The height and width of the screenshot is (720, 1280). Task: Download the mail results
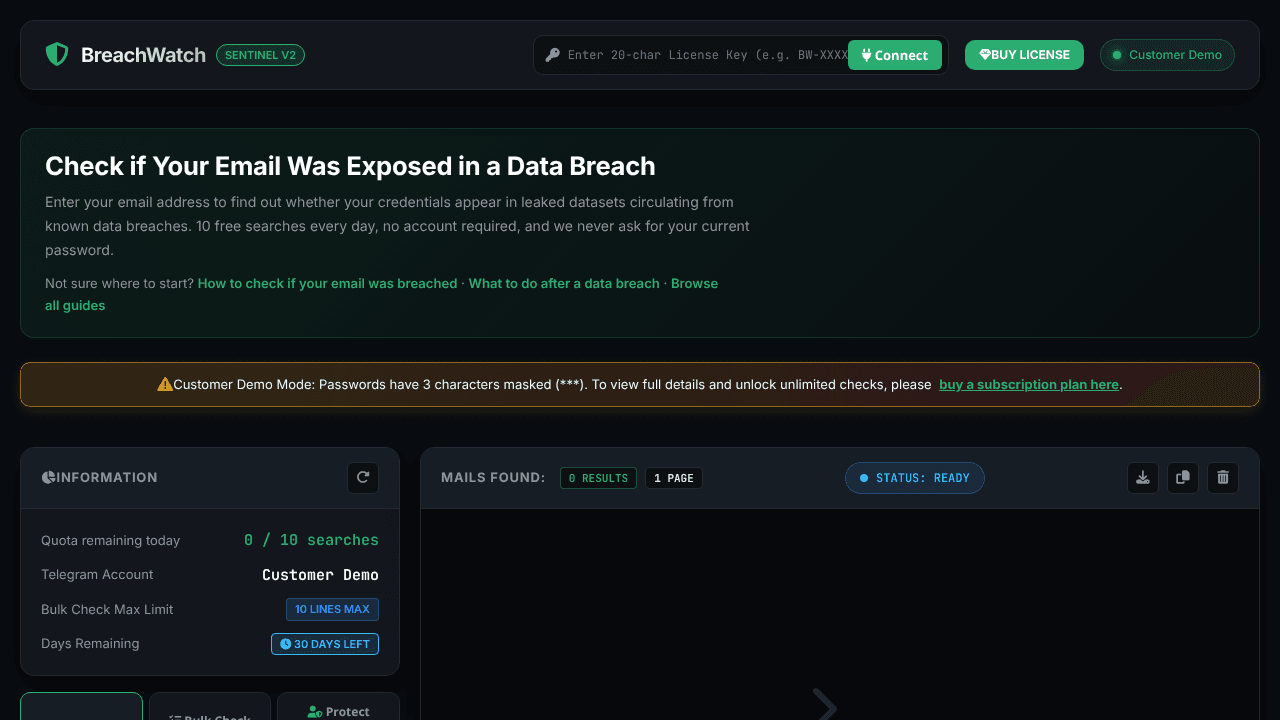pos(1143,478)
